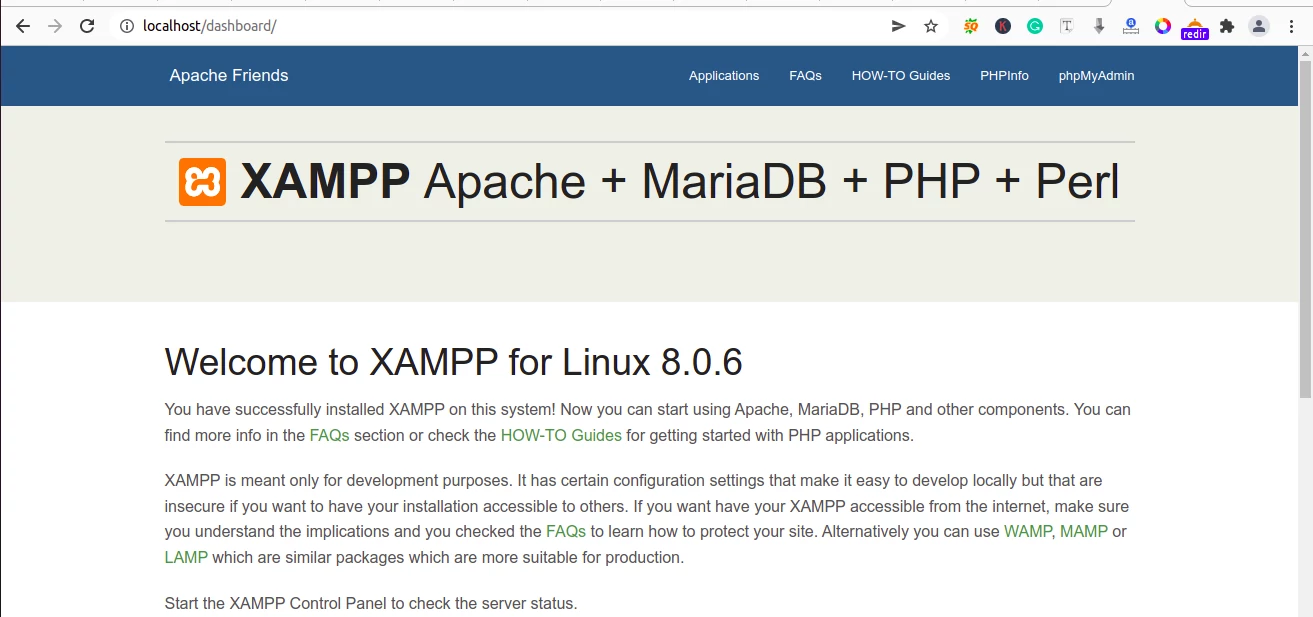Follow the LAMP link

tap(186, 557)
